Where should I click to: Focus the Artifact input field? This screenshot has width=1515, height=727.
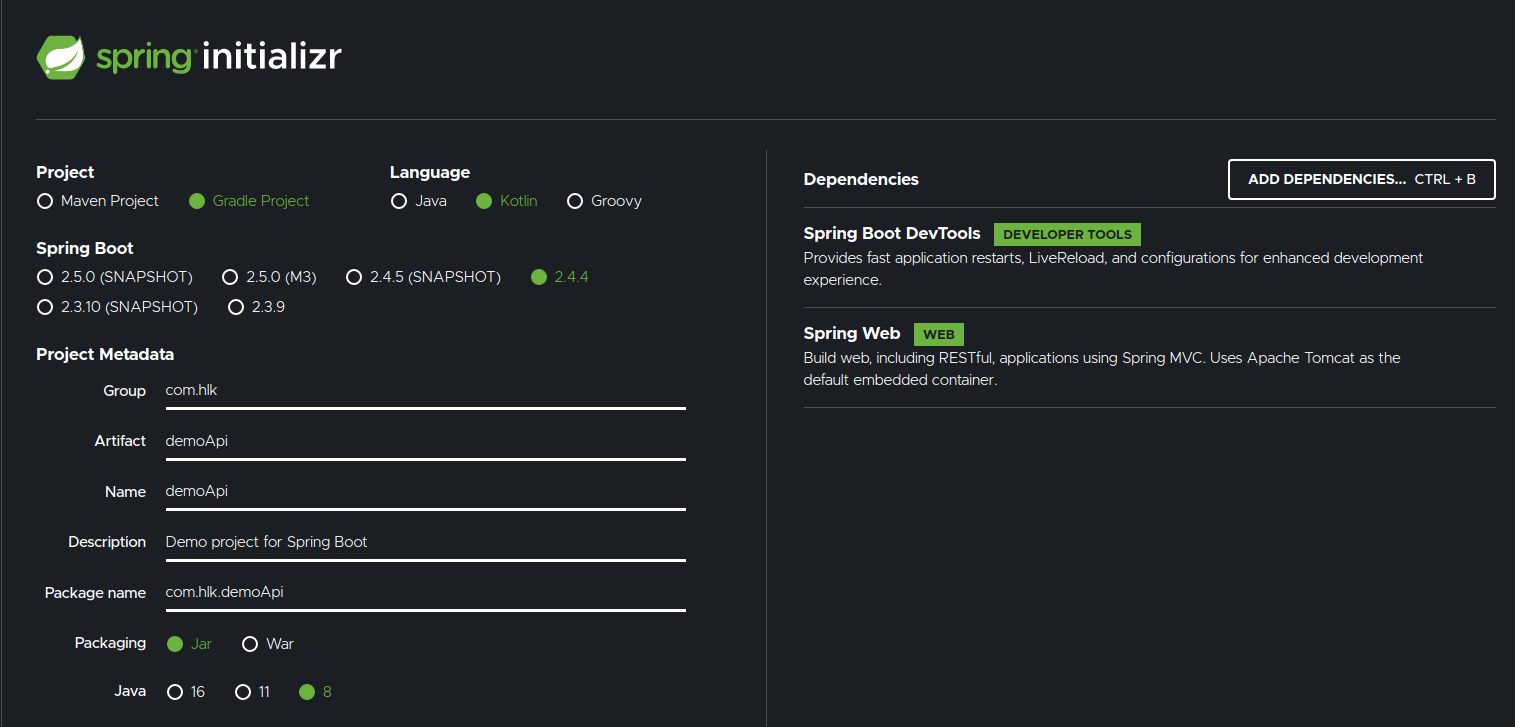pyautogui.click(x=425, y=441)
